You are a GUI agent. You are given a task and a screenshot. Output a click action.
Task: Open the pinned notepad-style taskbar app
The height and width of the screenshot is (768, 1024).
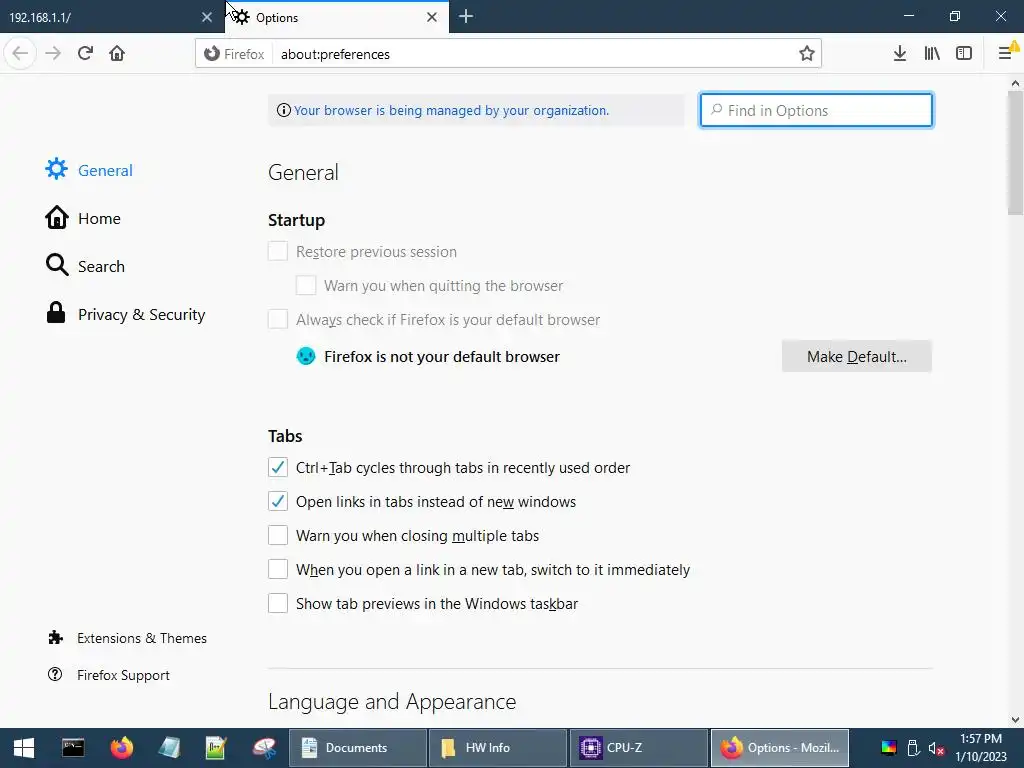coord(169,748)
